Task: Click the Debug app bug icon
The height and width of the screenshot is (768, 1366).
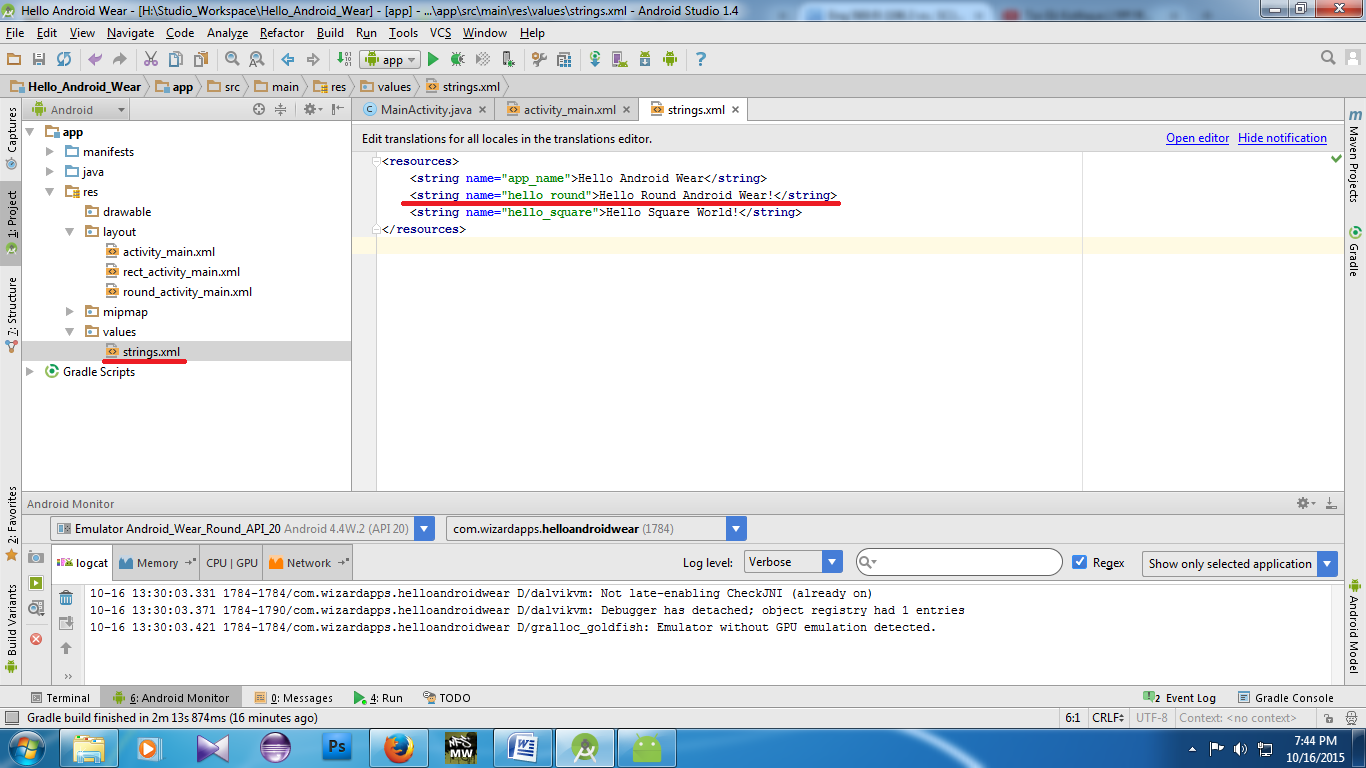Action: click(x=458, y=59)
